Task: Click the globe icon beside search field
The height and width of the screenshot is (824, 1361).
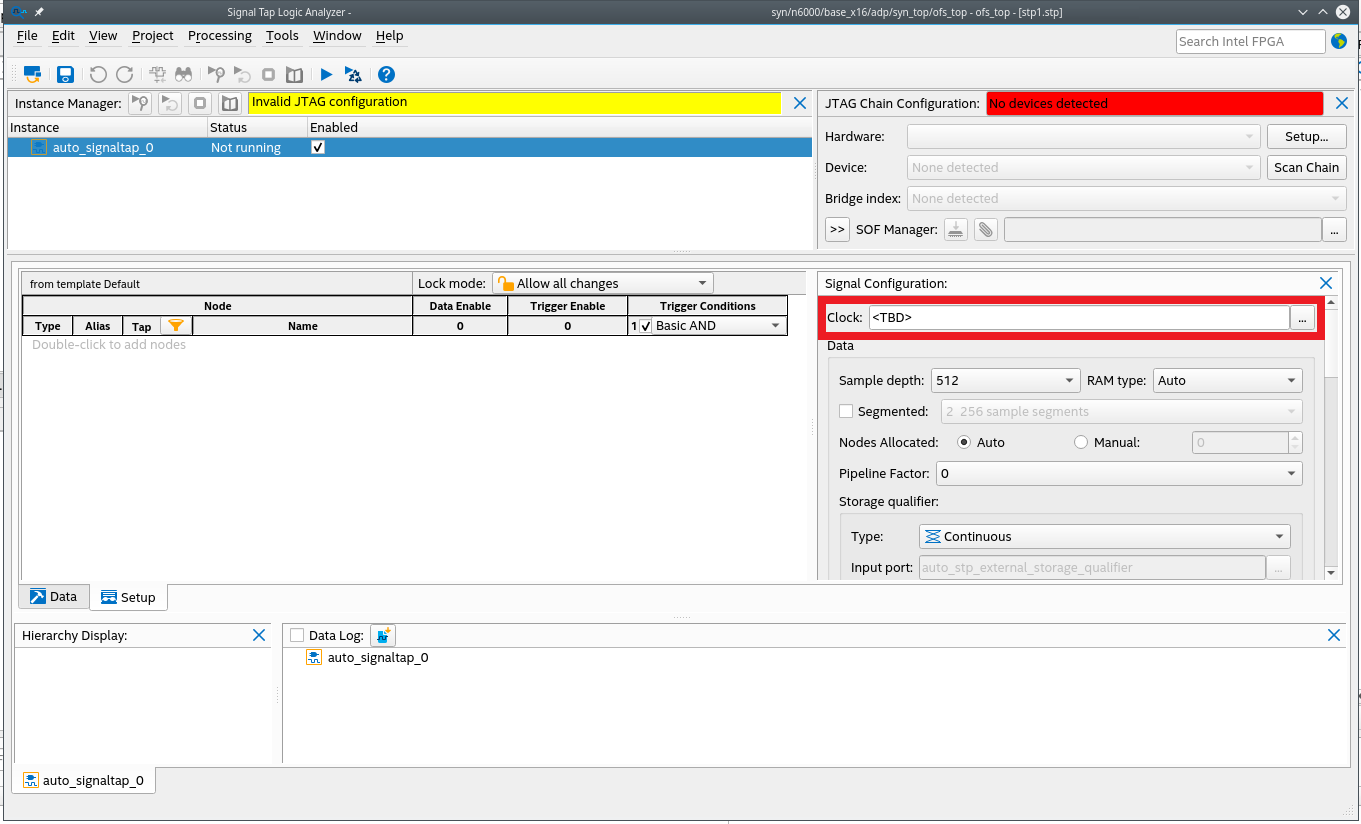Action: coord(1339,41)
